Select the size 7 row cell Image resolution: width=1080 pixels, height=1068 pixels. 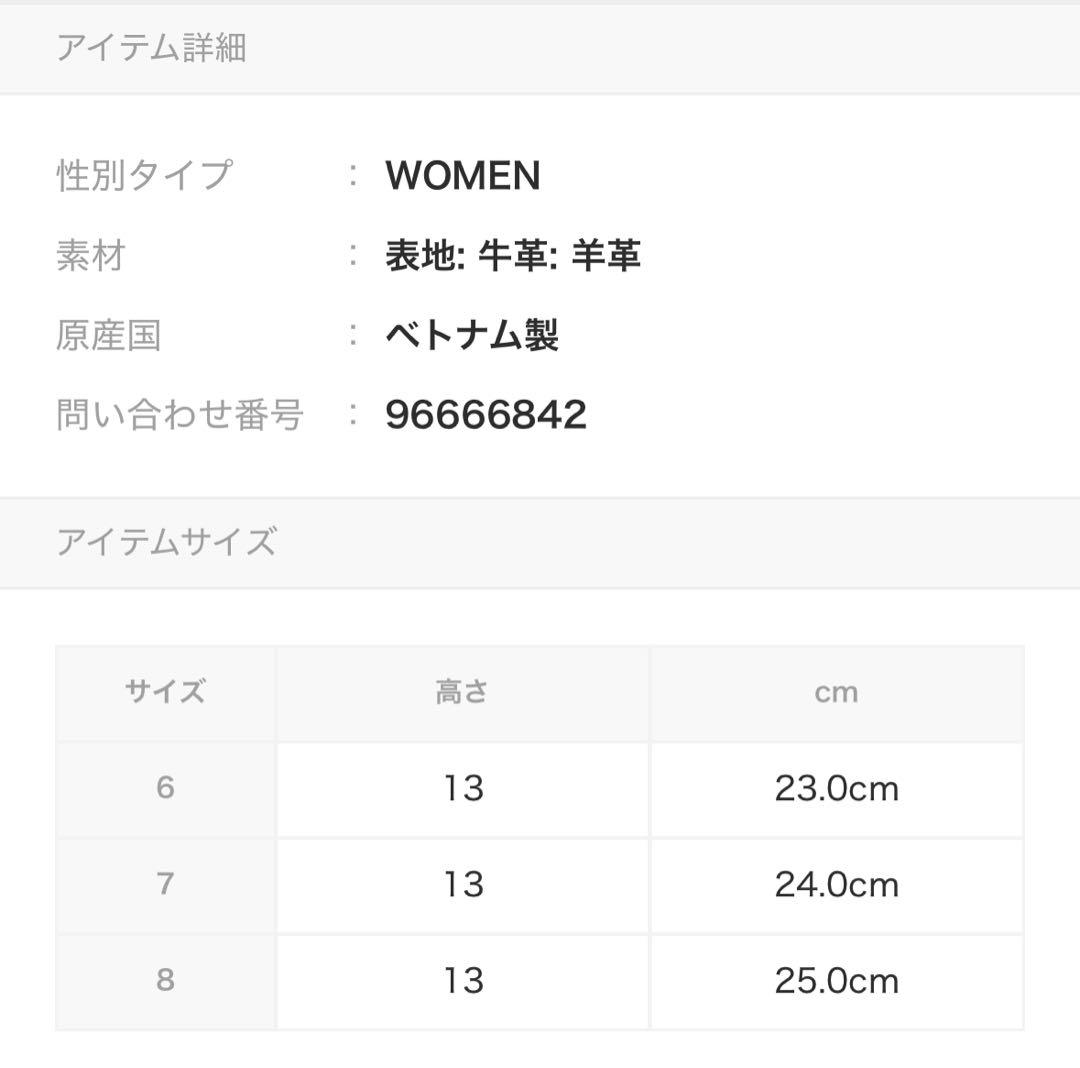pos(165,884)
